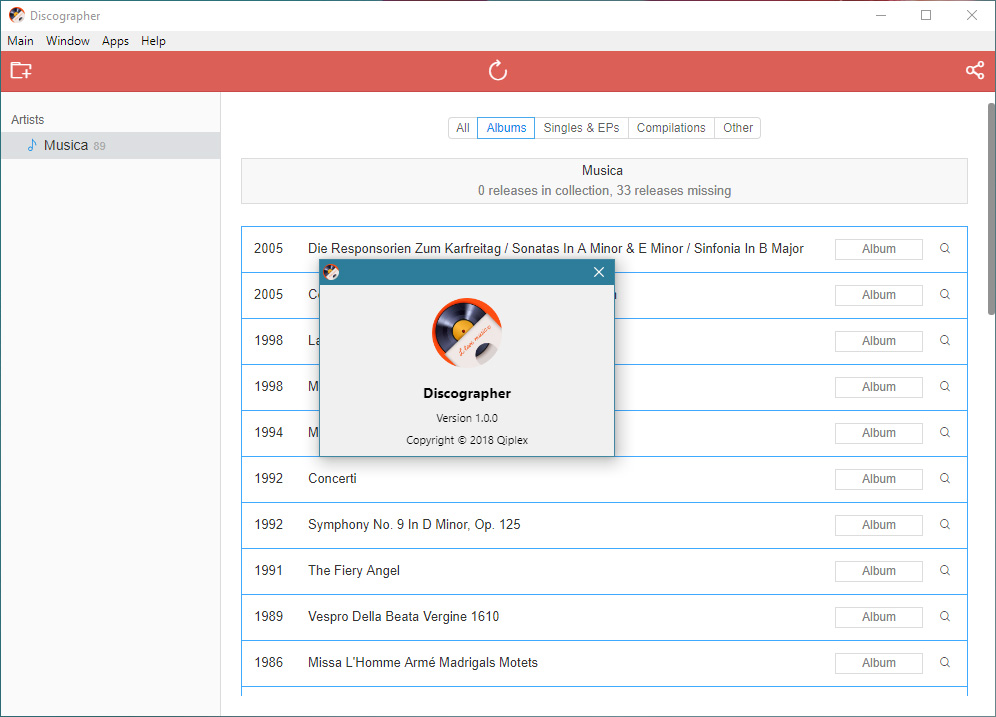This screenshot has width=996, height=717.
Task: Click the Discographer vinyl logo in dialog
Action: [x=467, y=332]
